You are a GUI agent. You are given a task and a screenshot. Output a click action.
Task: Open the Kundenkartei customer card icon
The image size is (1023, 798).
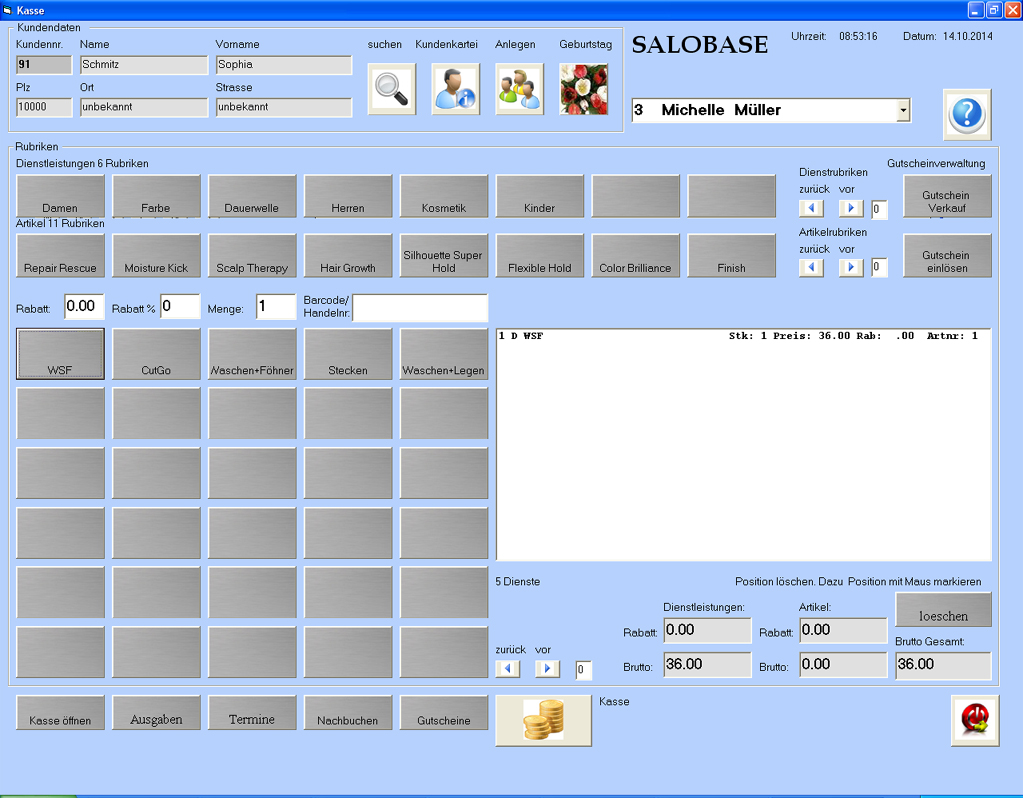(x=456, y=89)
